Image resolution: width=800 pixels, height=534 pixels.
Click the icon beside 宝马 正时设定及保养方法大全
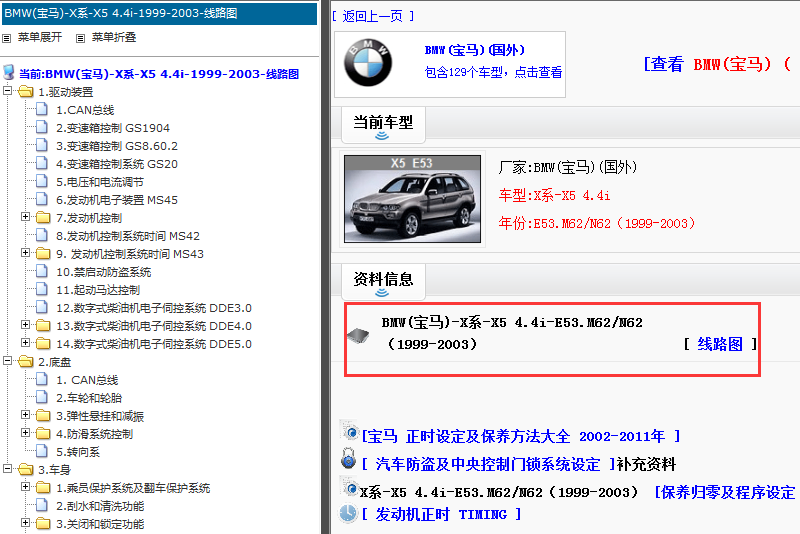(351, 431)
